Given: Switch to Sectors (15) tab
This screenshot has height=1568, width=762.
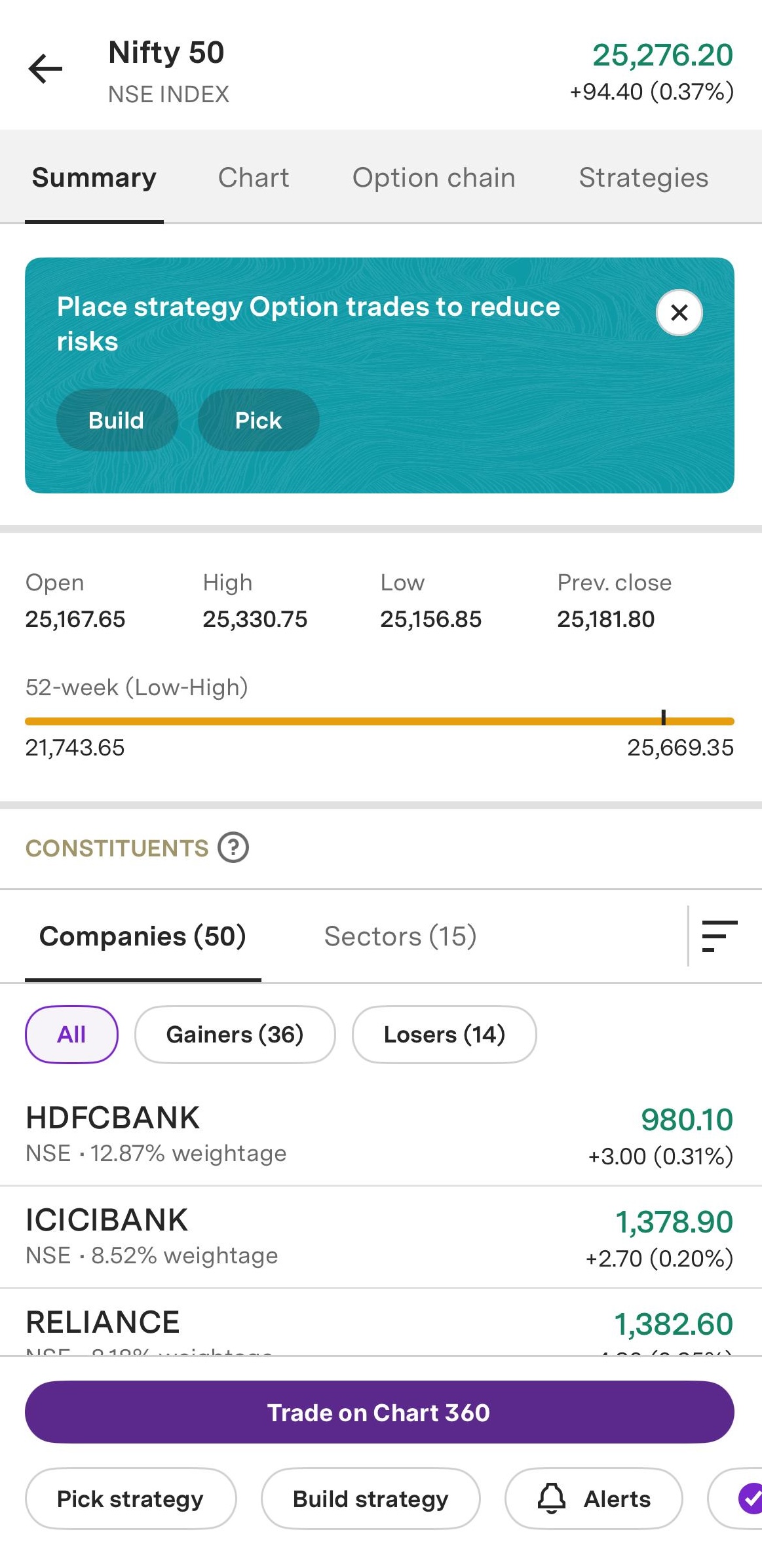Looking at the screenshot, I should (x=400, y=936).
